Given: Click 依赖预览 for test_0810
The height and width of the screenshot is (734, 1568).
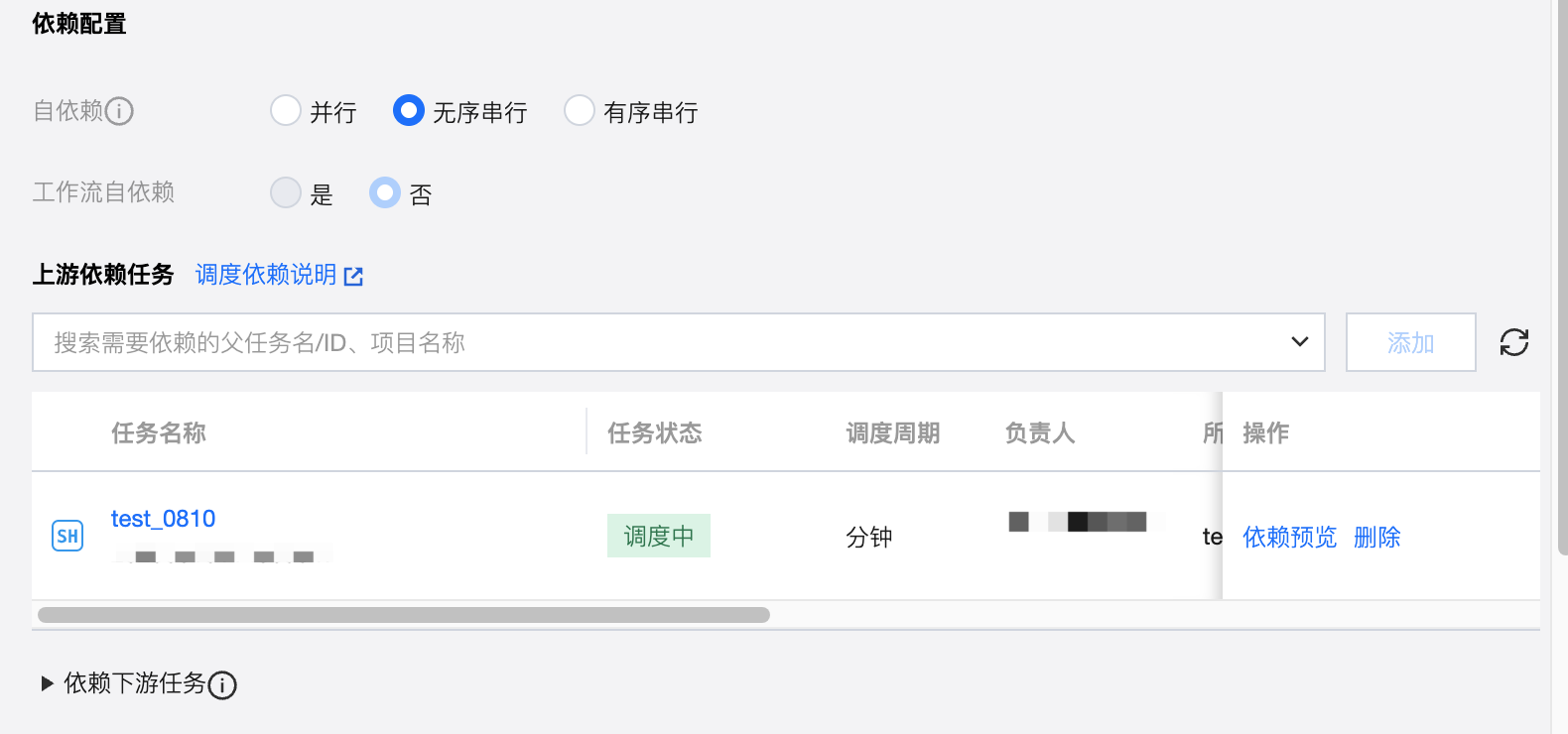Looking at the screenshot, I should point(1289,537).
